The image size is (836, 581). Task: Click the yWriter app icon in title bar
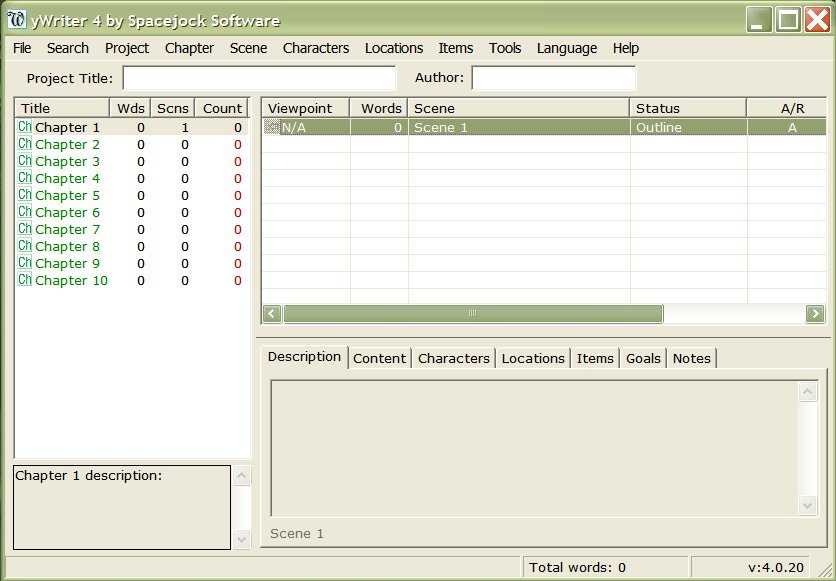coord(17,20)
